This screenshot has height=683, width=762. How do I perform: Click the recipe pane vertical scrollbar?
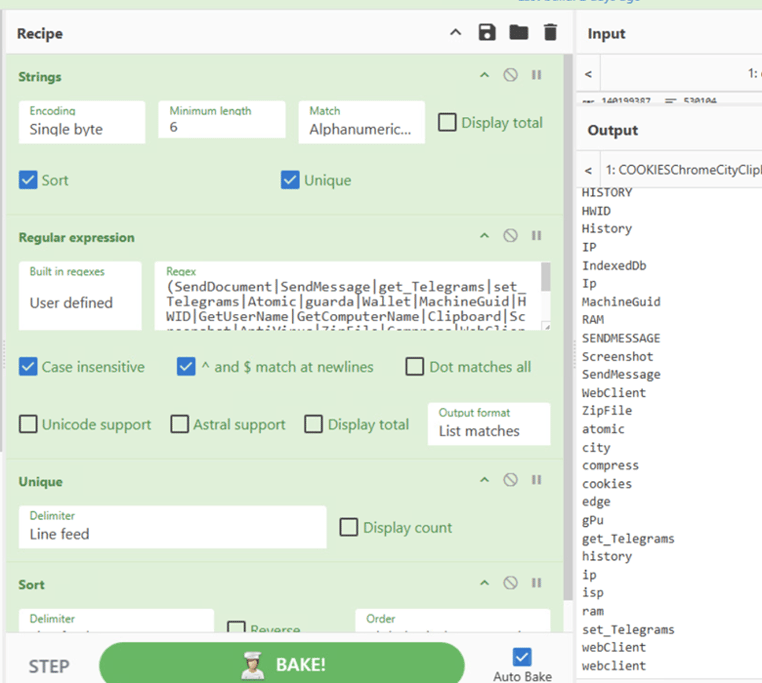coord(568,327)
